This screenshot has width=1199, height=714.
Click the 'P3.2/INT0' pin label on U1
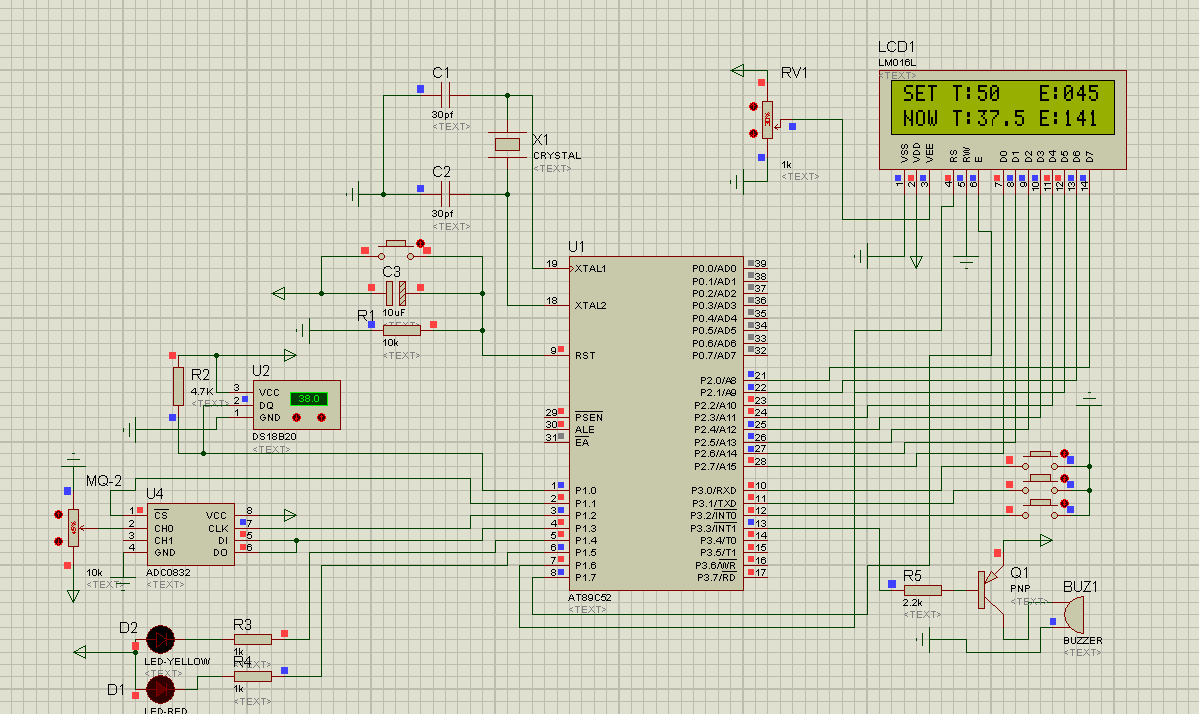tap(713, 516)
